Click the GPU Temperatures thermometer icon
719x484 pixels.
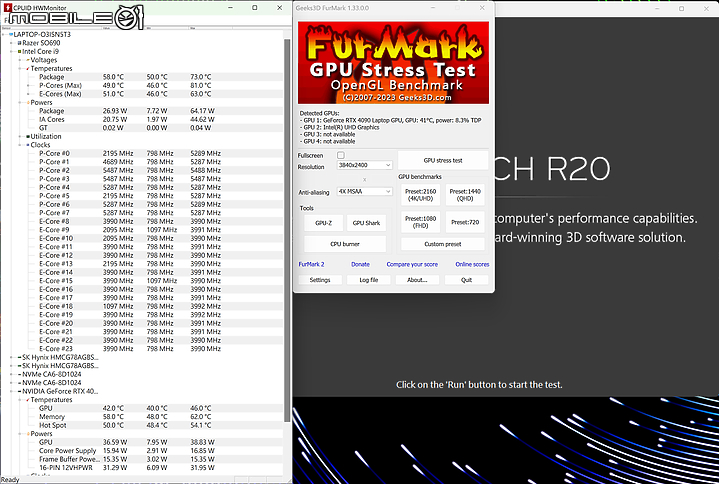[28, 400]
